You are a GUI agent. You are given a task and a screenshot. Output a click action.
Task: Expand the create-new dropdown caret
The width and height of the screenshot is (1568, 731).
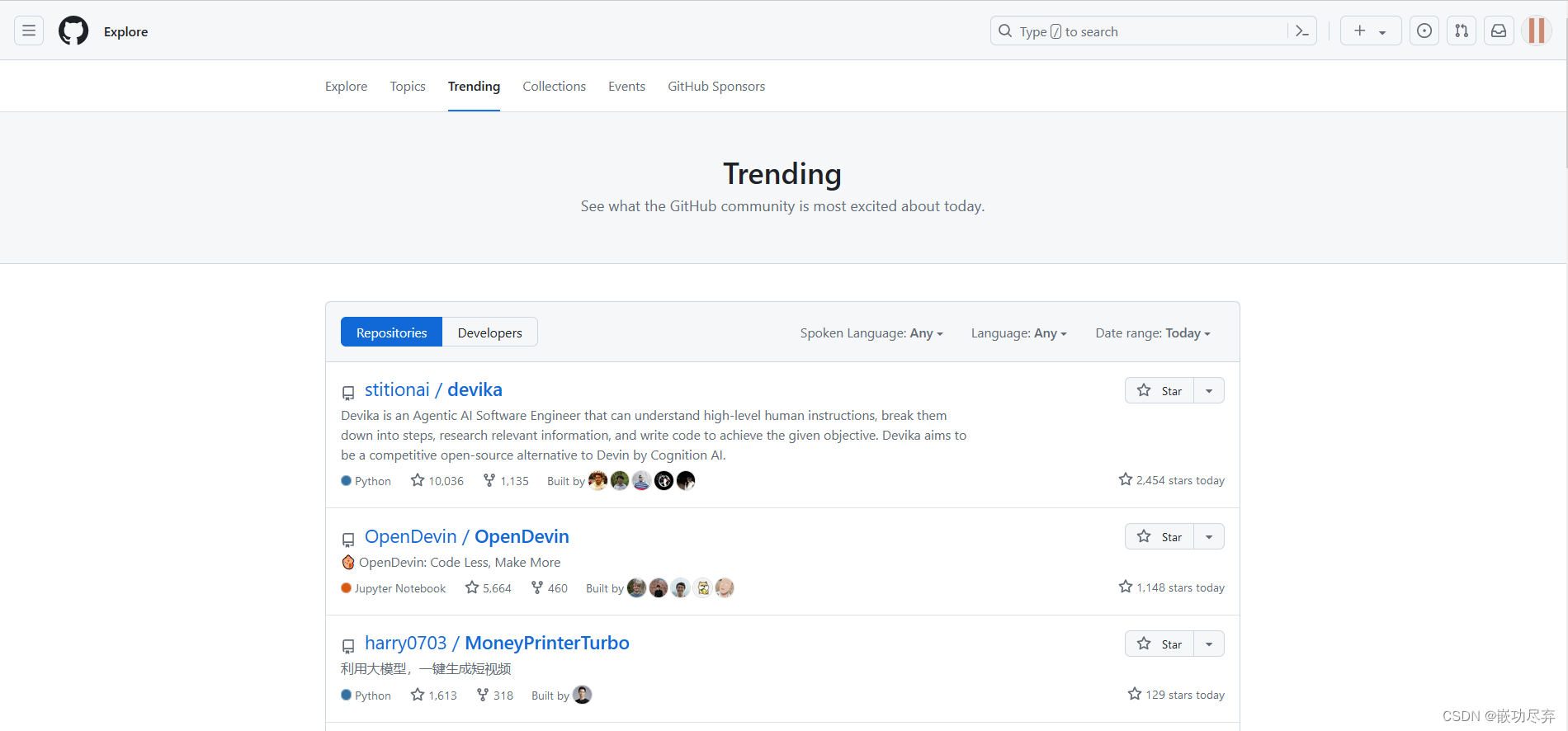(x=1382, y=32)
